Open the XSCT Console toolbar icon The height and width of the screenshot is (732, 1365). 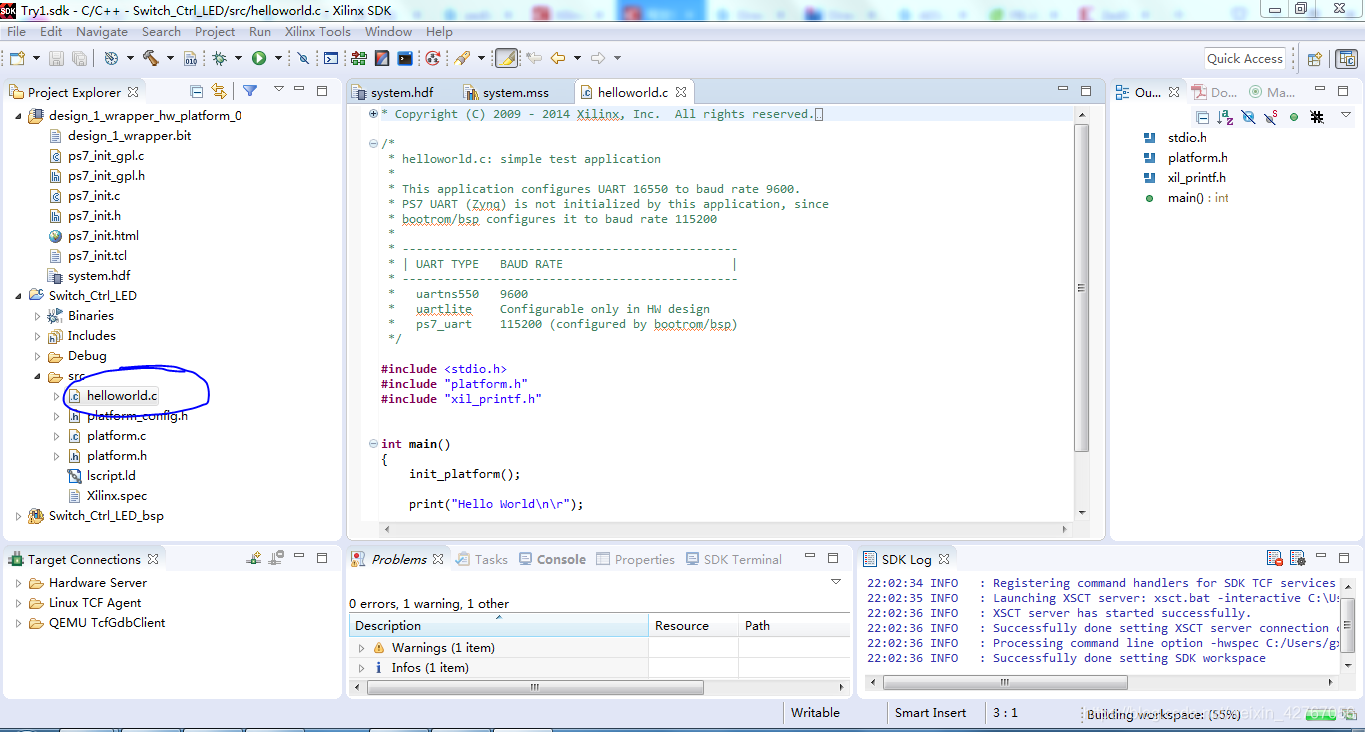click(x=331, y=59)
